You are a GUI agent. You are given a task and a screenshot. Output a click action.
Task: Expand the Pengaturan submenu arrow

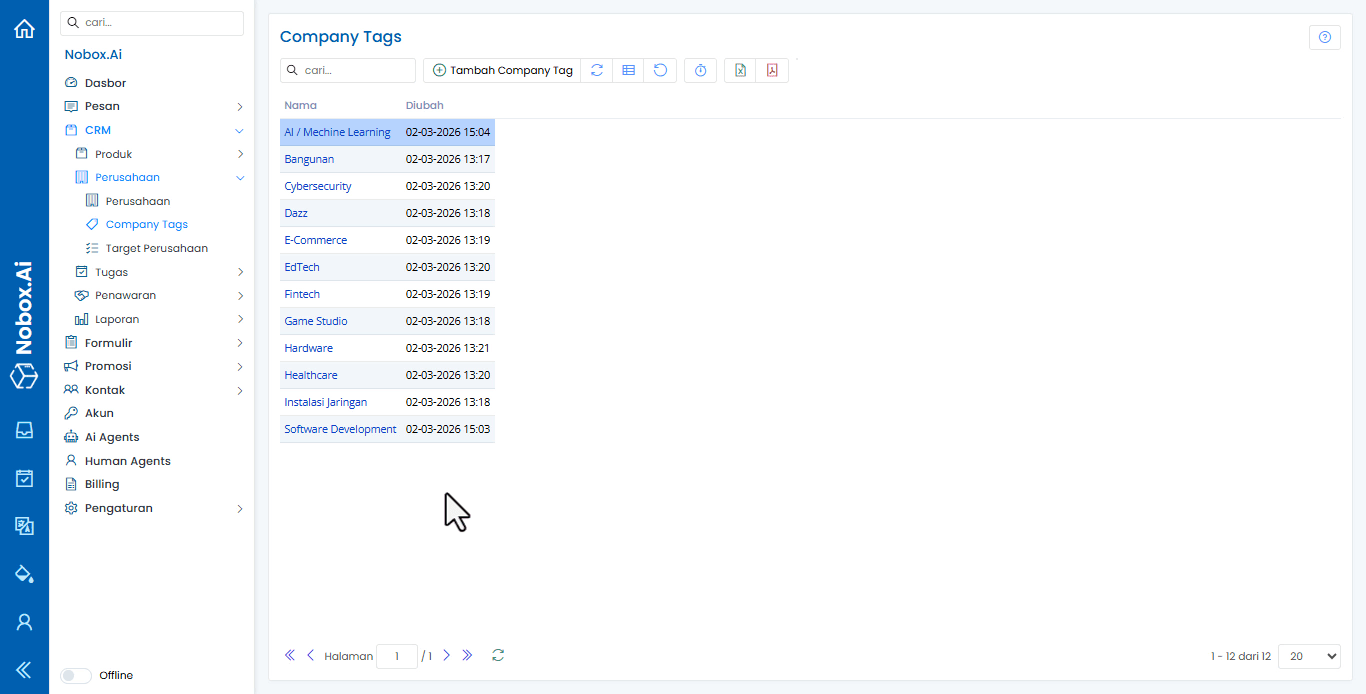pos(240,508)
